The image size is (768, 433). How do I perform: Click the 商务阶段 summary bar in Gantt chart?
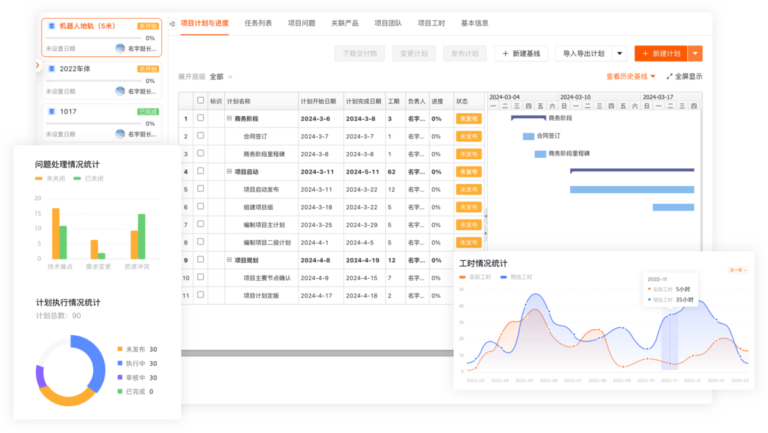click(528, 118)
